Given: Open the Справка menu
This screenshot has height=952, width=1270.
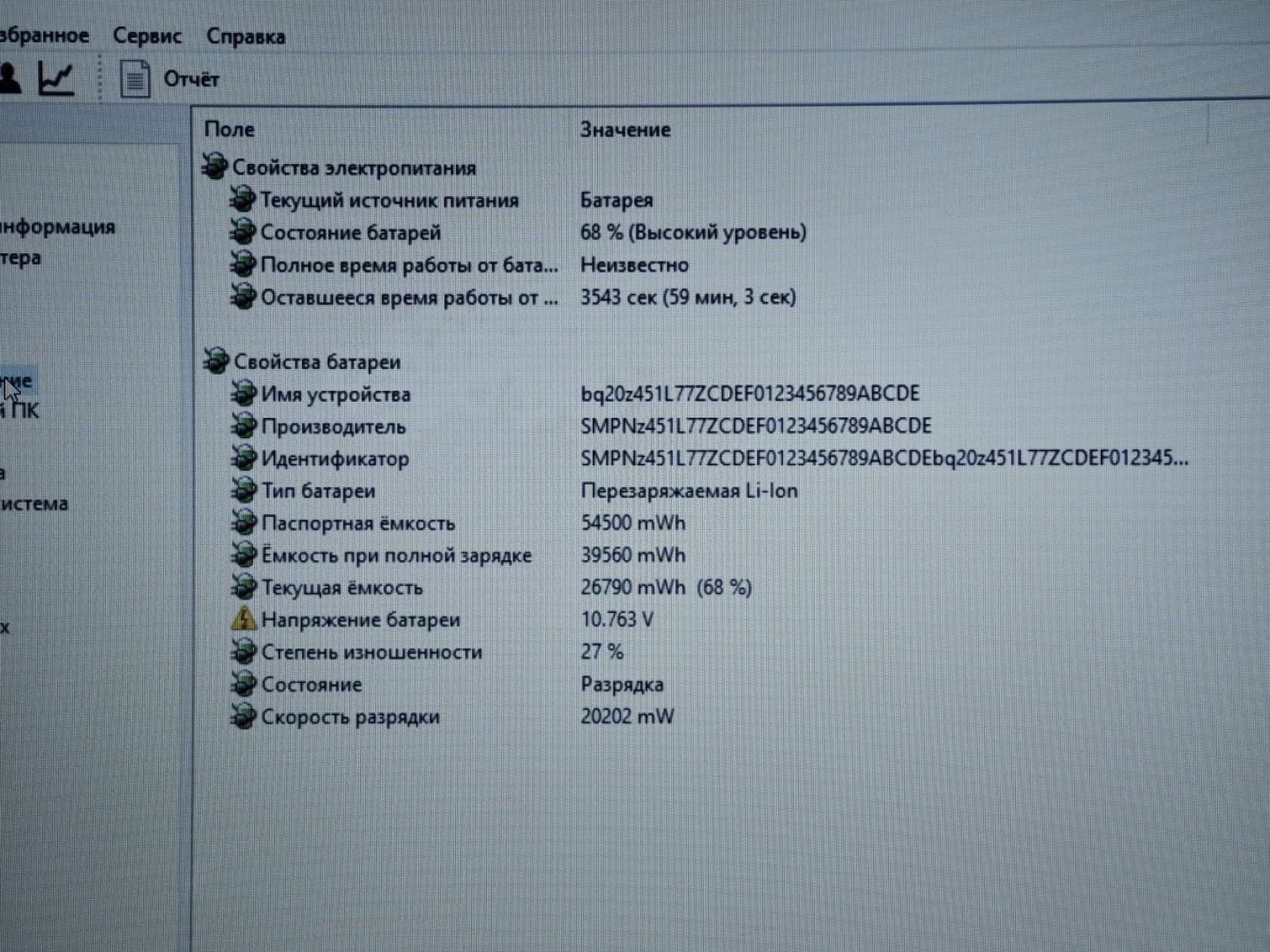Looking at the screenshot, I should tap(246, 36).
